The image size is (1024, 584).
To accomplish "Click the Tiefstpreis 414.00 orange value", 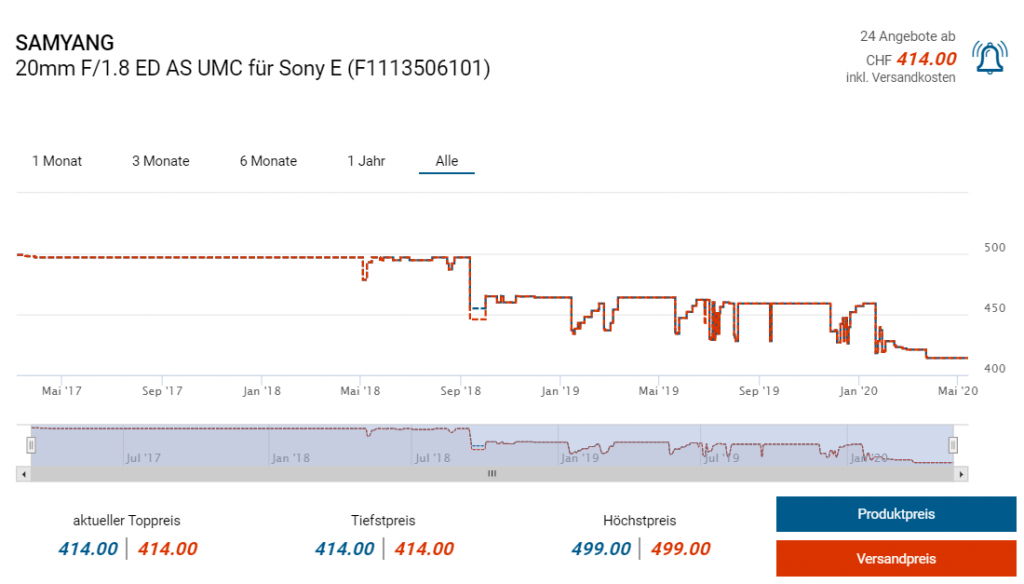I will [424, 549].
